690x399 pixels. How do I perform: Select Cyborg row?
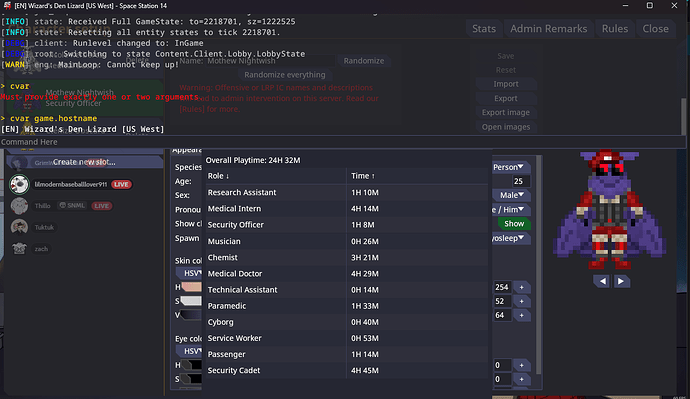[347, 322]
